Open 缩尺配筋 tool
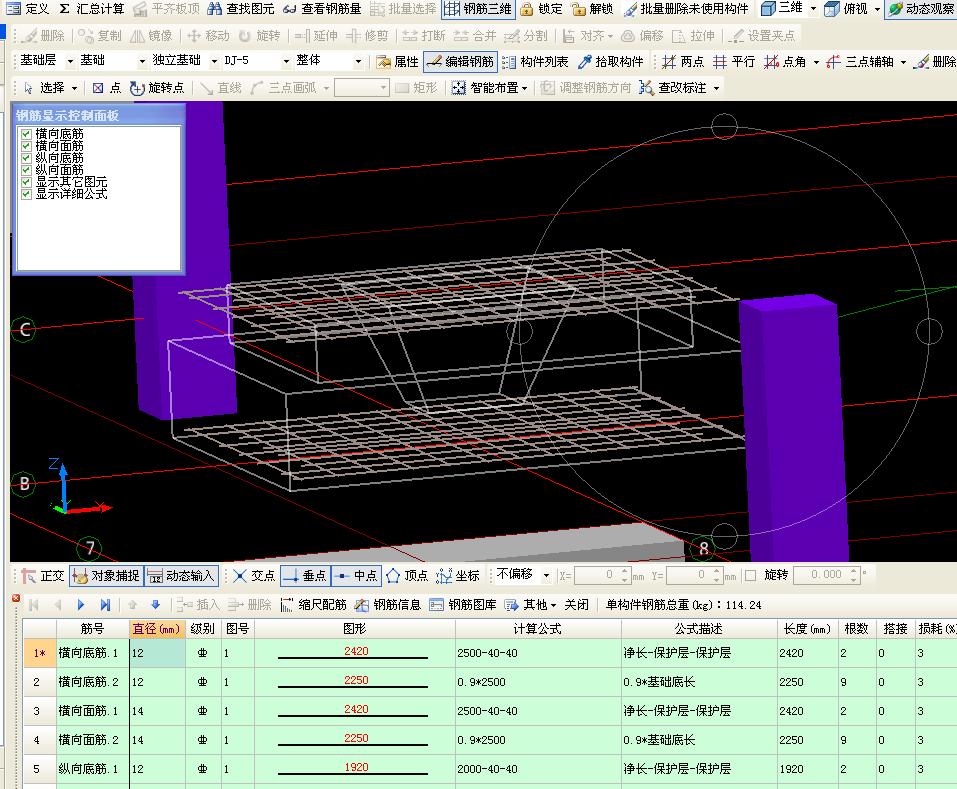Viewport: 957px width, 789px height. [x=314, y=605]
